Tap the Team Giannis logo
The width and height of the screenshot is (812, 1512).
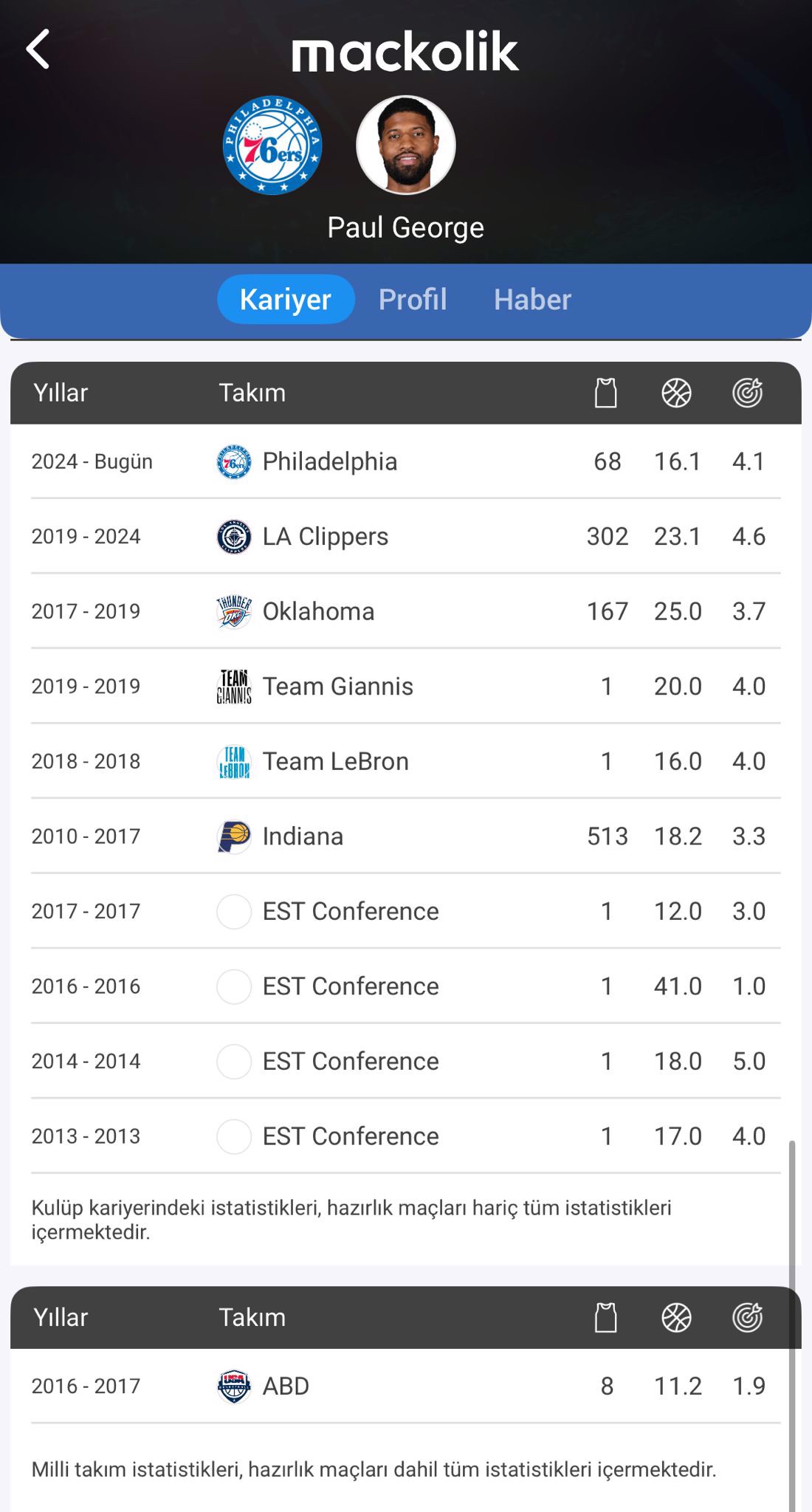[234, 687]
